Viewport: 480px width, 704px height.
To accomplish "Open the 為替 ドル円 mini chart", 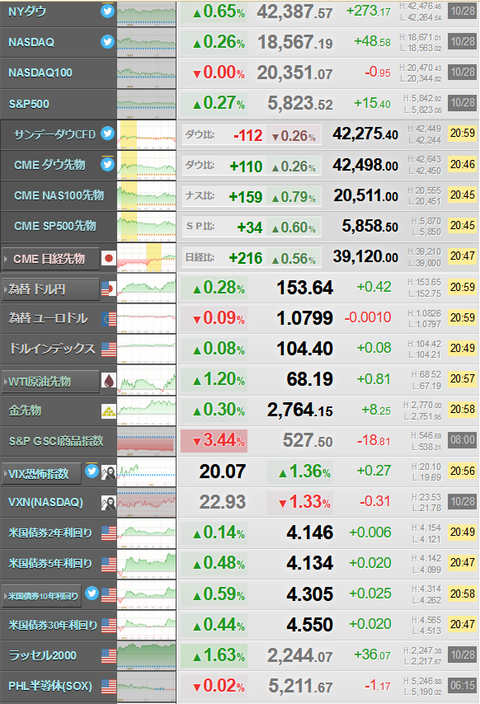I will [x=146, y=288].
